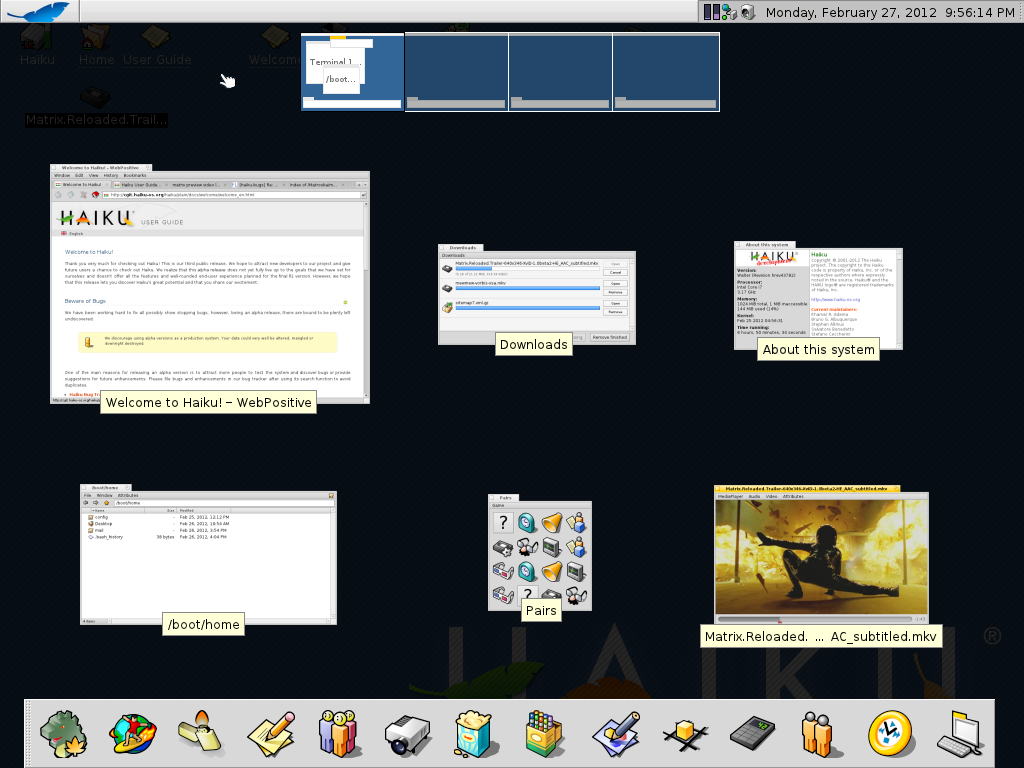
Task: Open the crayon box icon in dock
Action: coord(545,733)
